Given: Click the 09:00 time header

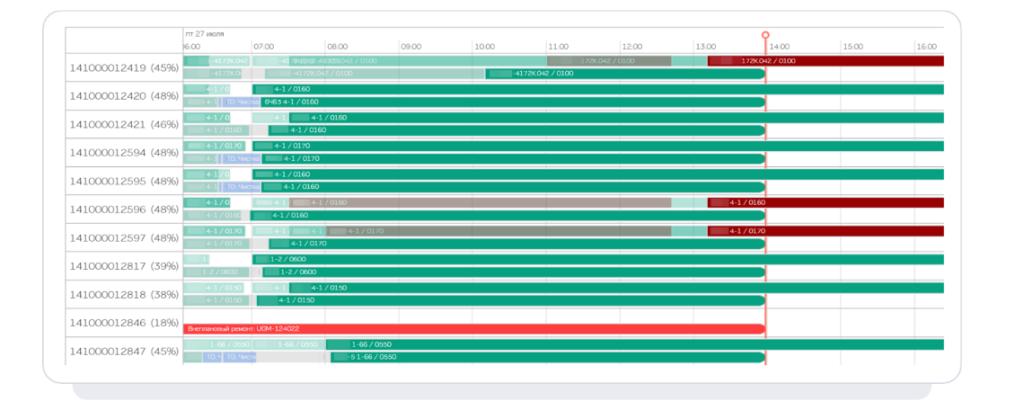Looking at the screenshot, I should click(x=411, y=47).
